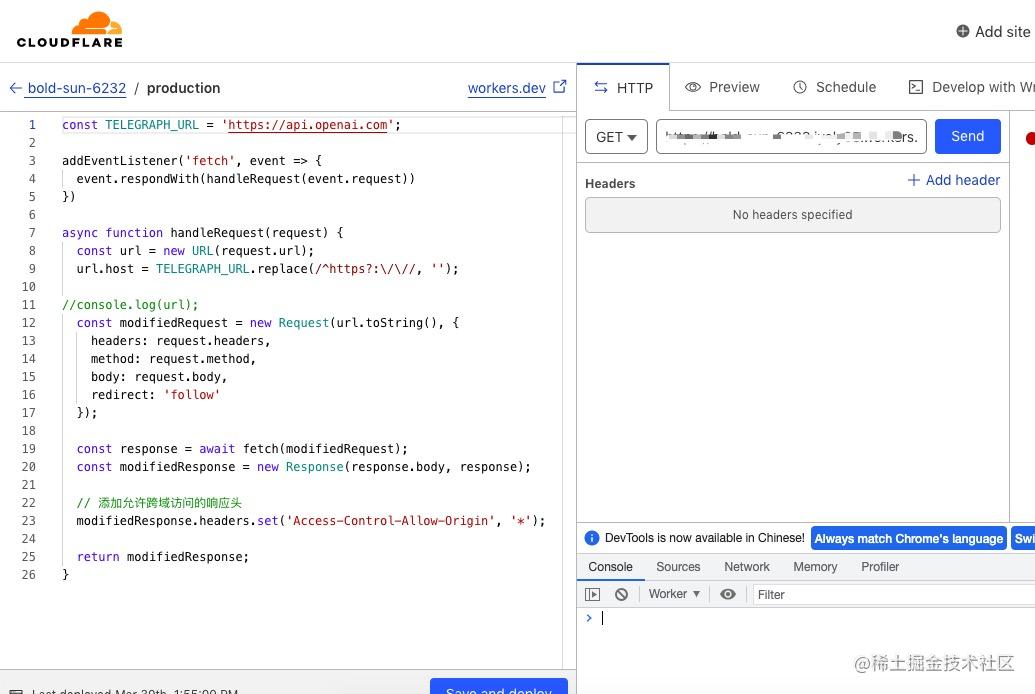Clear the console with the circle-slash icon
This screenshot has width=1035, height=694.
[621, 594]
